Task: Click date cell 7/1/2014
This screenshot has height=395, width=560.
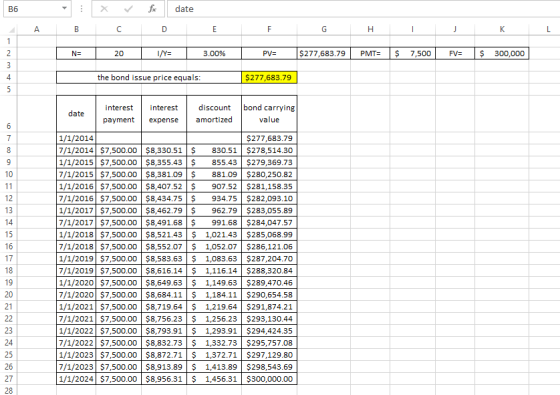Action: (x=76, y=150)
